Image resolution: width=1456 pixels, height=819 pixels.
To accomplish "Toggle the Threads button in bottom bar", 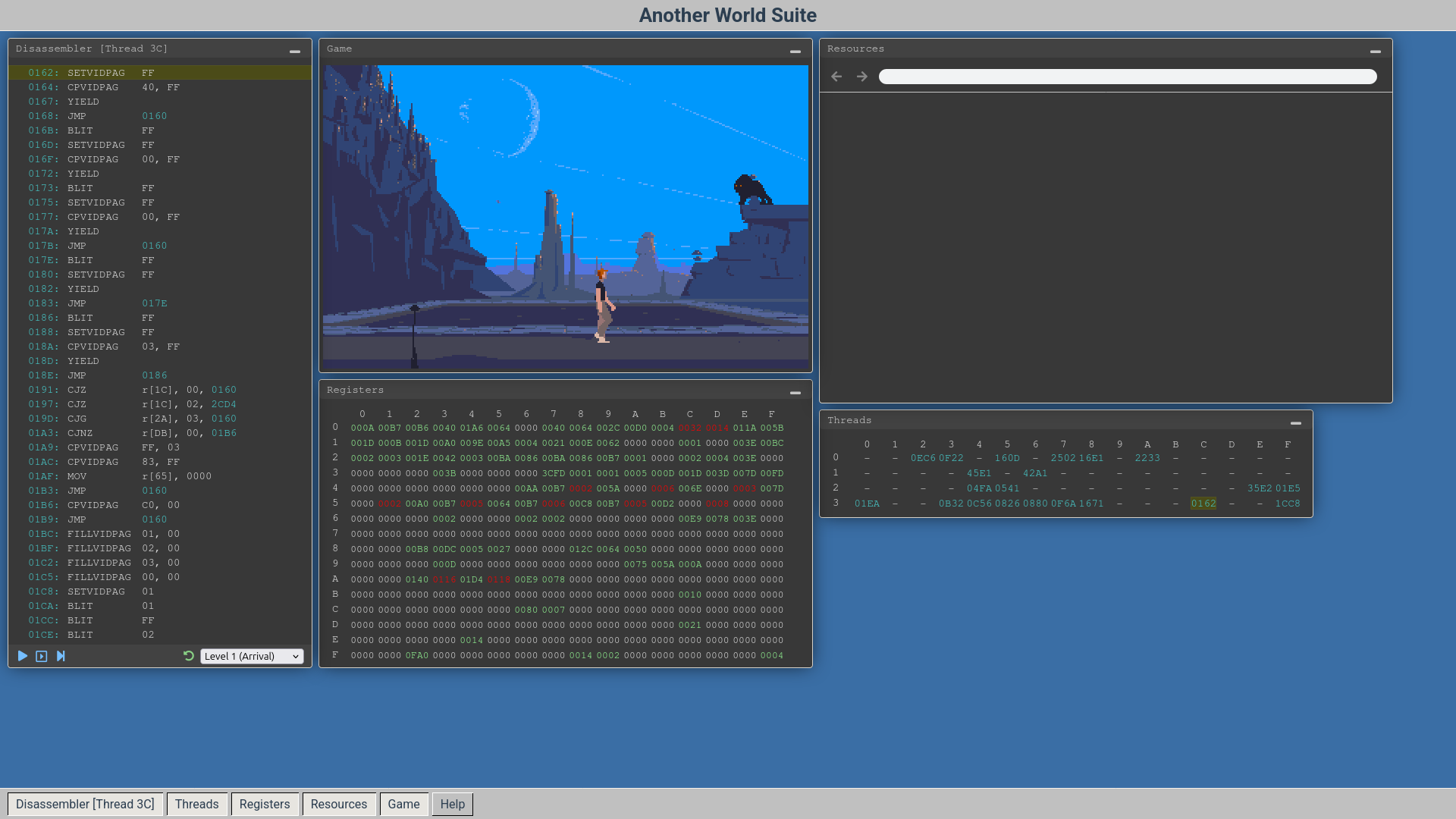I will pyautogui.click(x=196, y=805).
